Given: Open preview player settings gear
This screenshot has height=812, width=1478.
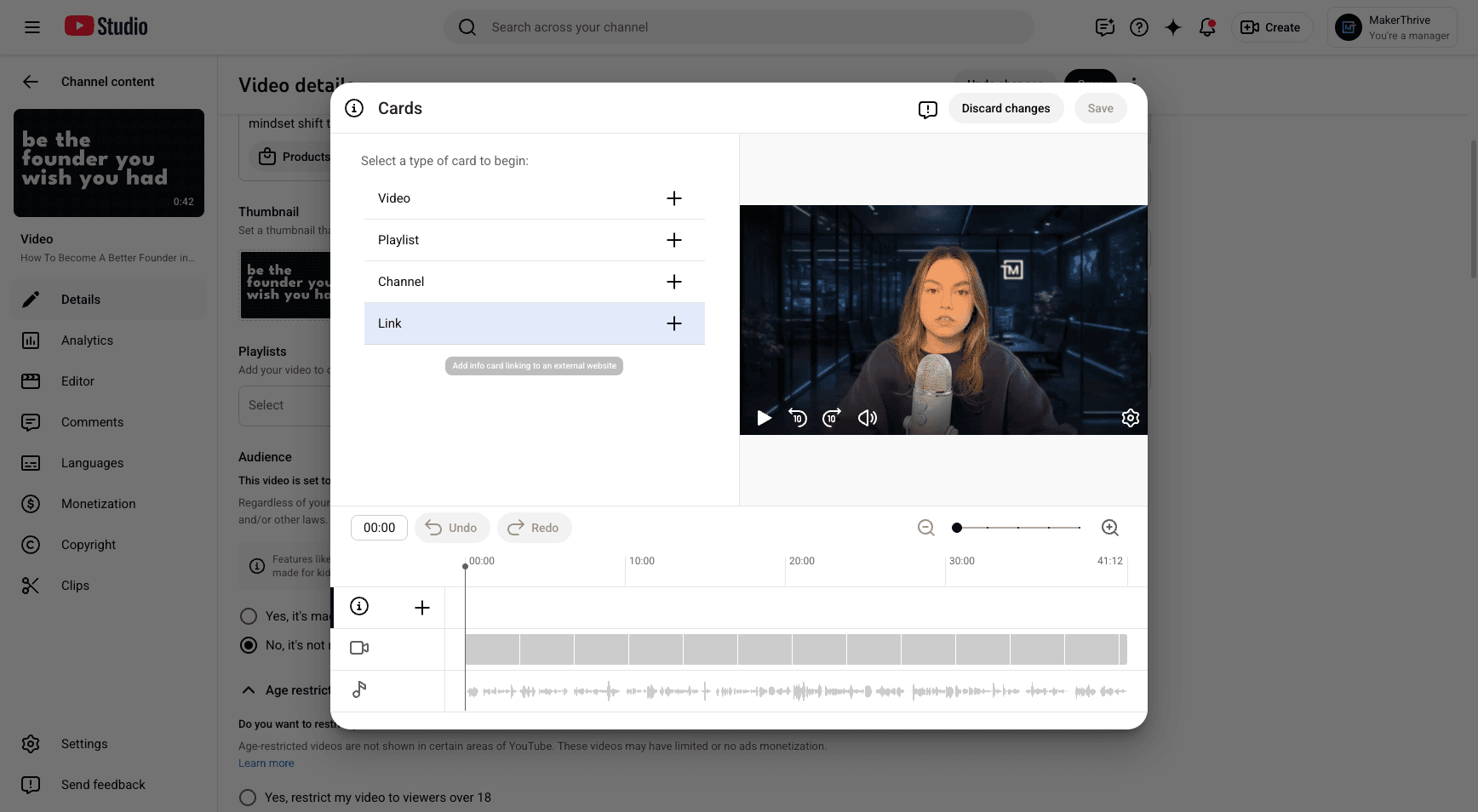Looking at the screenshot, I should 1130,418.
